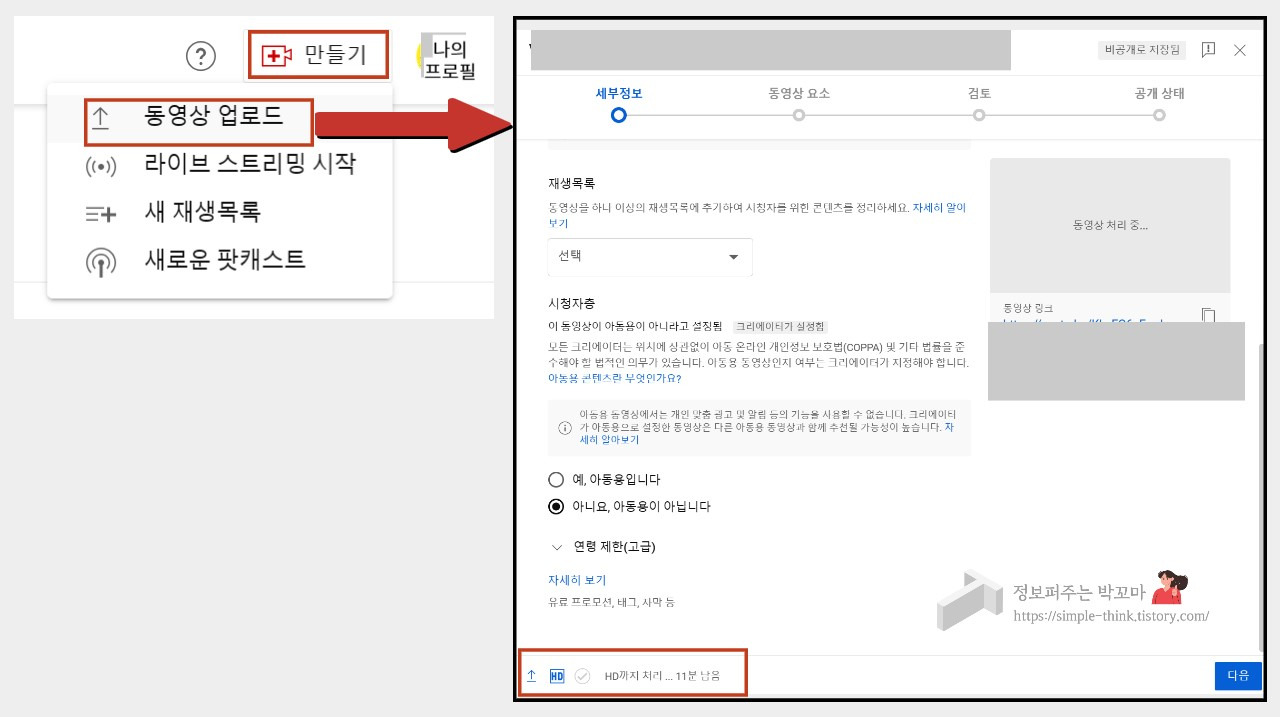Image resolution: width=1280 pixels, height=717 pixels.
Task: Click the upload status arrow icon
Action: point(531,676)
